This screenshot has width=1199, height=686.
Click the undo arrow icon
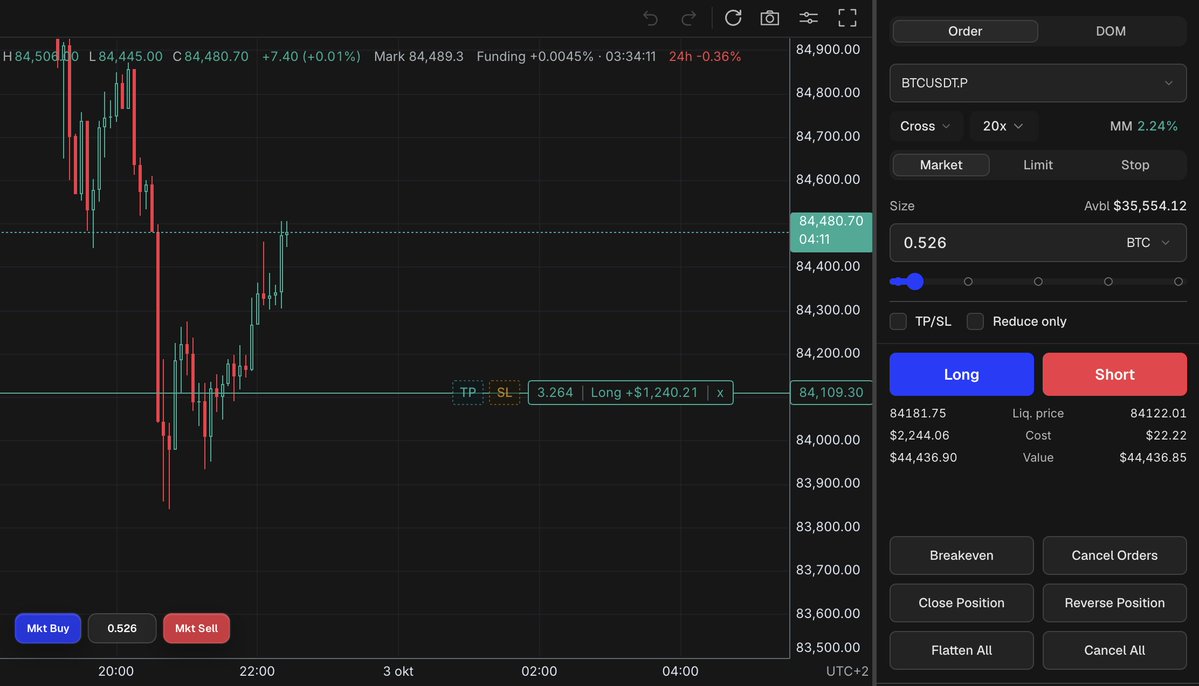pos(651,18)
